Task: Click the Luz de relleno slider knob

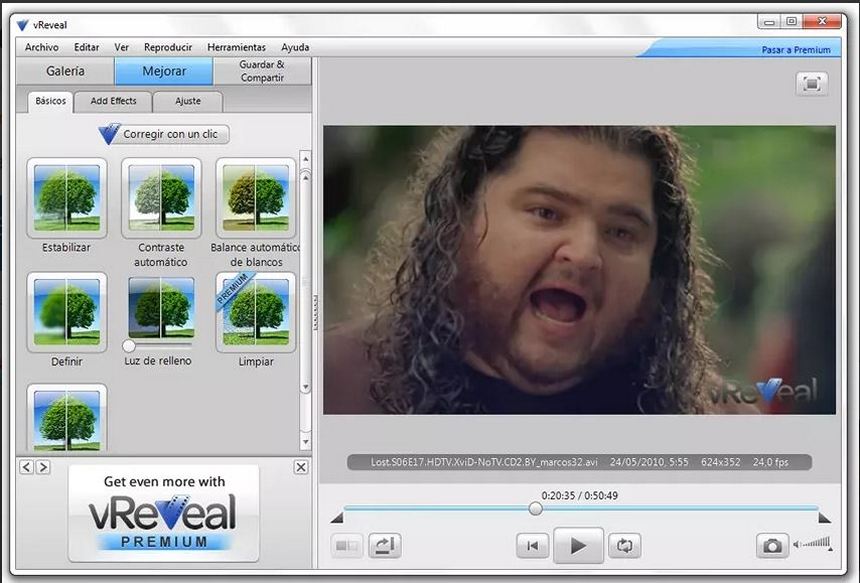Action: [129, 346]
